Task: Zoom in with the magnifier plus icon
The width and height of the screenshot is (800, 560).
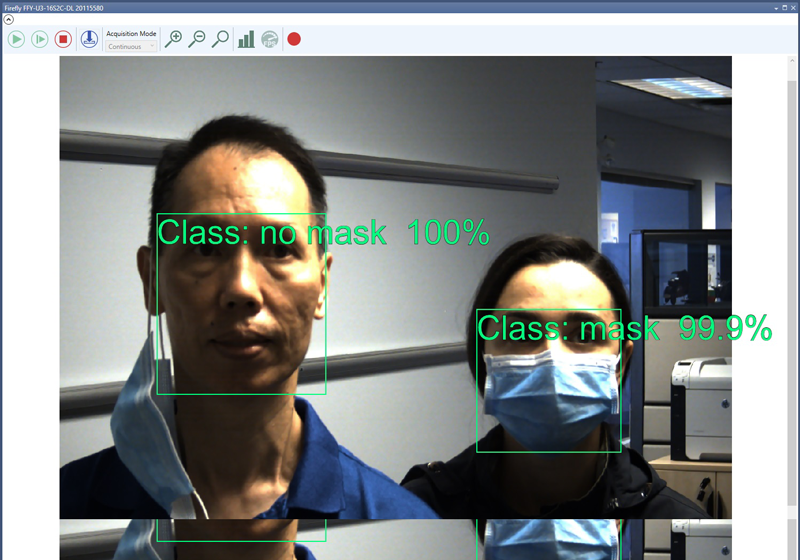Action: [174, 39]
